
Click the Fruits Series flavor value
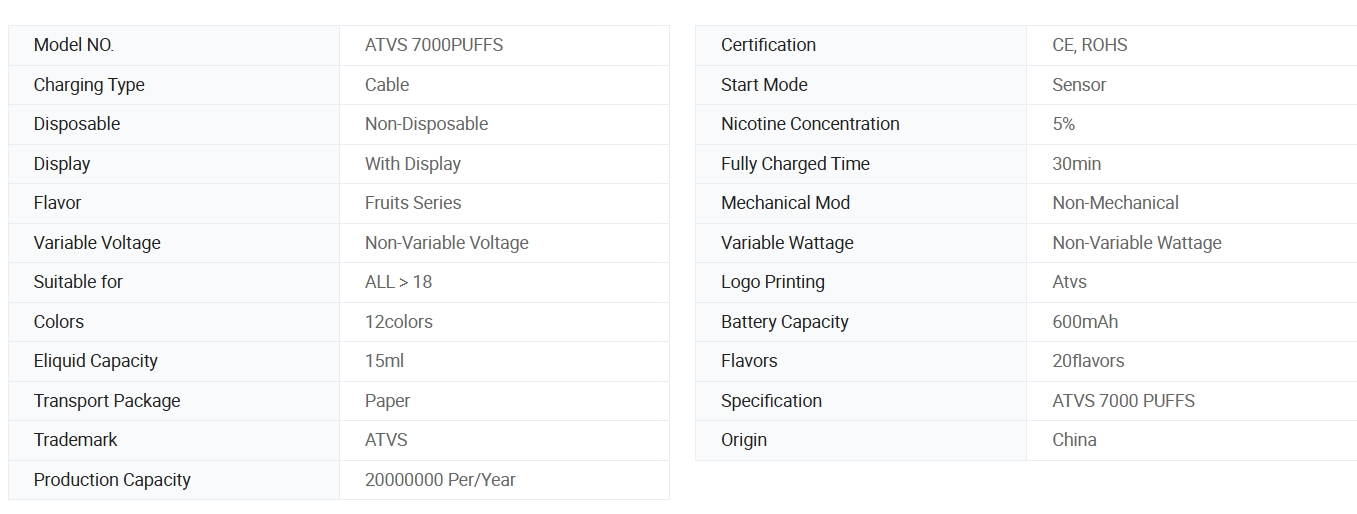413,203
